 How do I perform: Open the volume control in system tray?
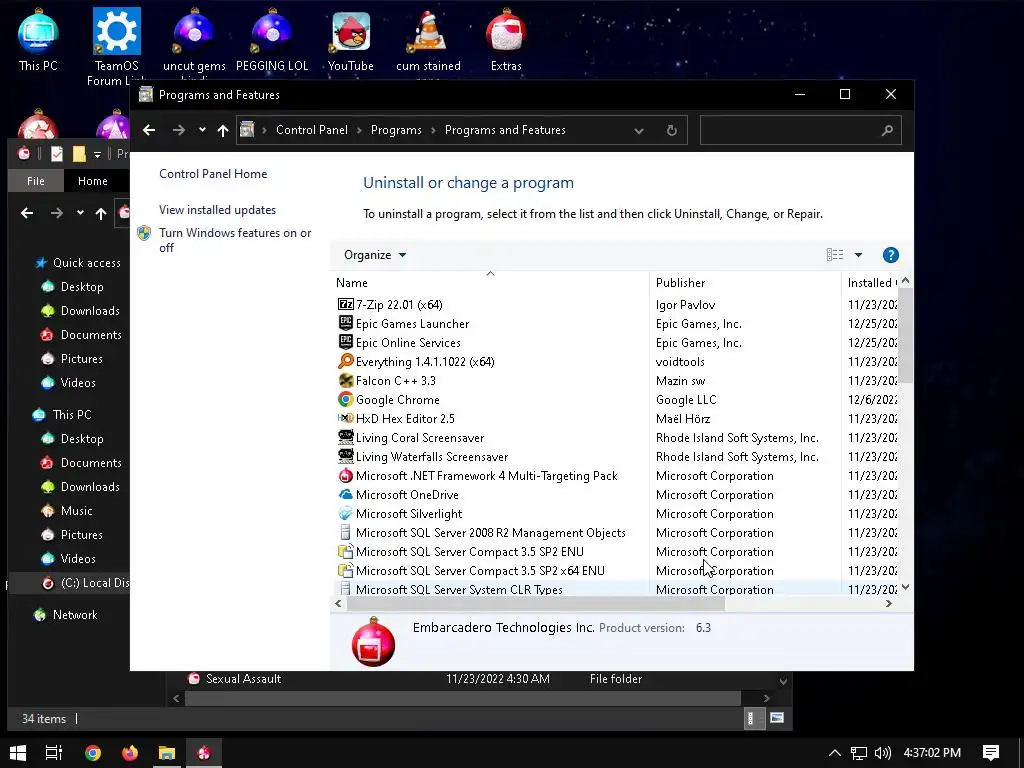point(882,753)
